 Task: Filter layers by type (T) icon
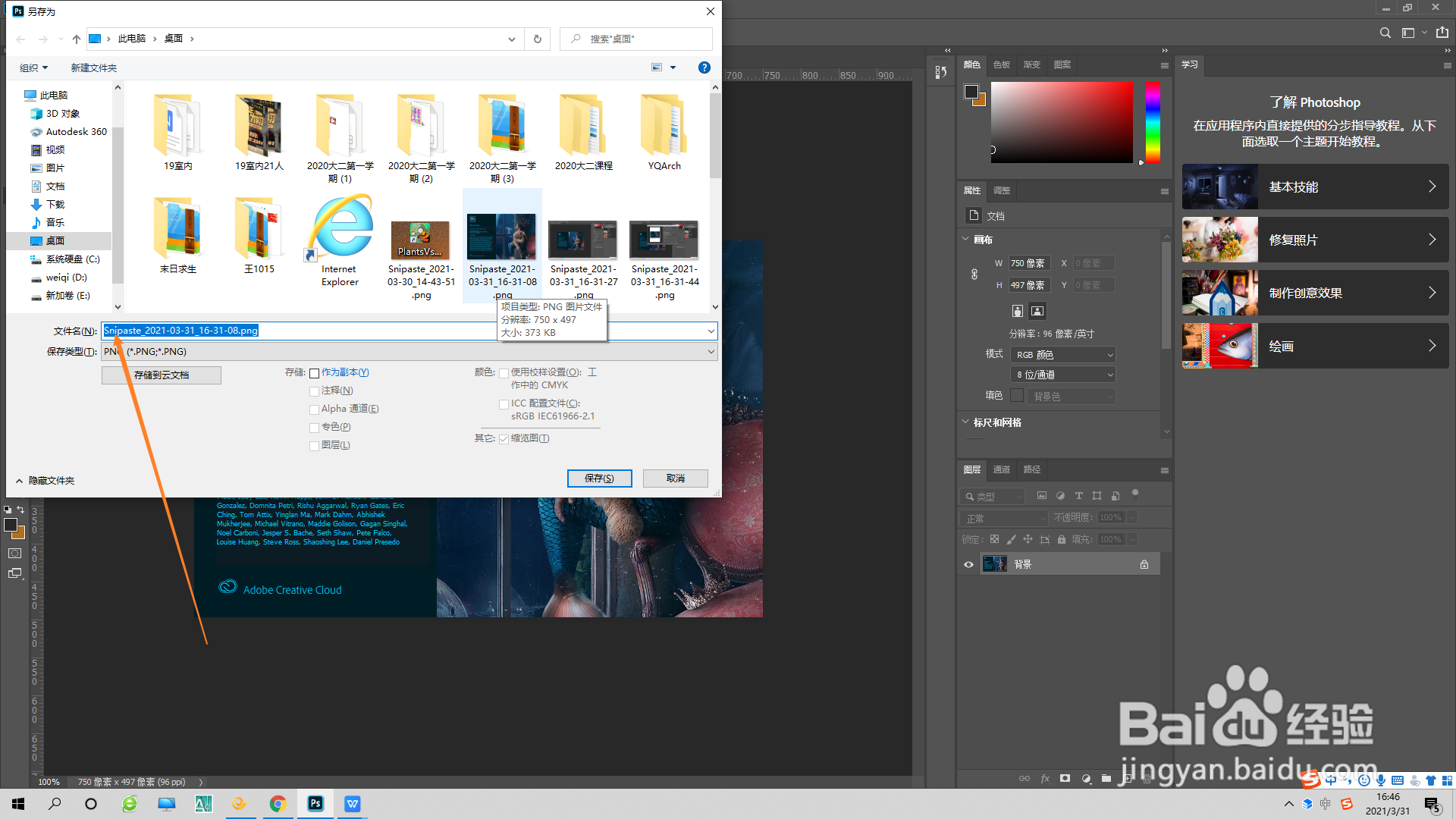[1078, 496]
